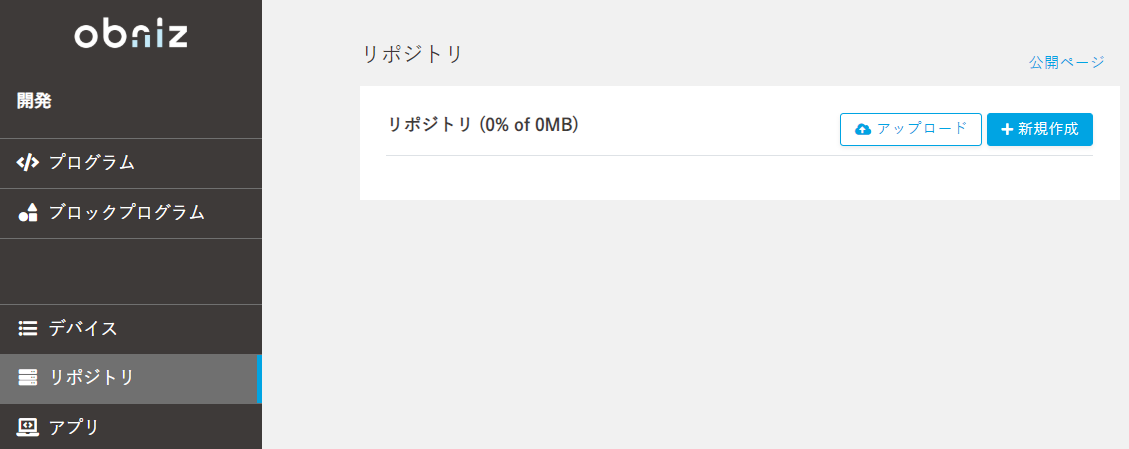Click the code brackets icon beside プログラム

click(27, 163)
